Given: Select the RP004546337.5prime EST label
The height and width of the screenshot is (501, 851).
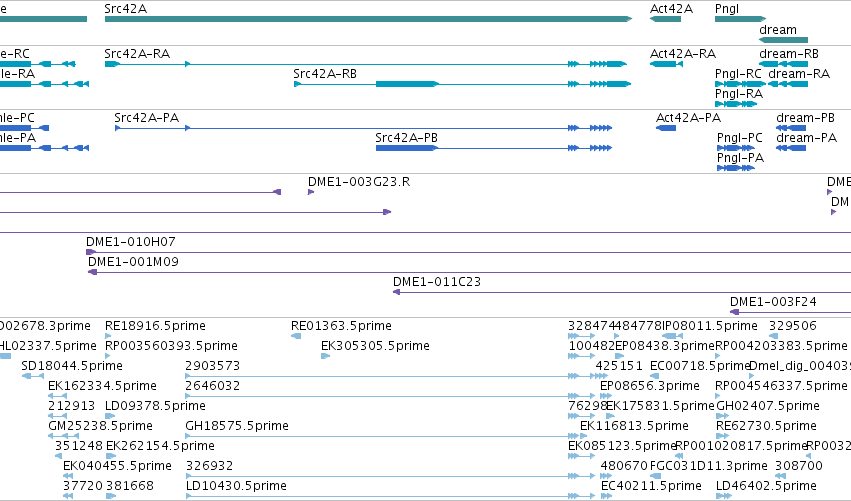Looking at the screenshot, I should pos(781,386).
